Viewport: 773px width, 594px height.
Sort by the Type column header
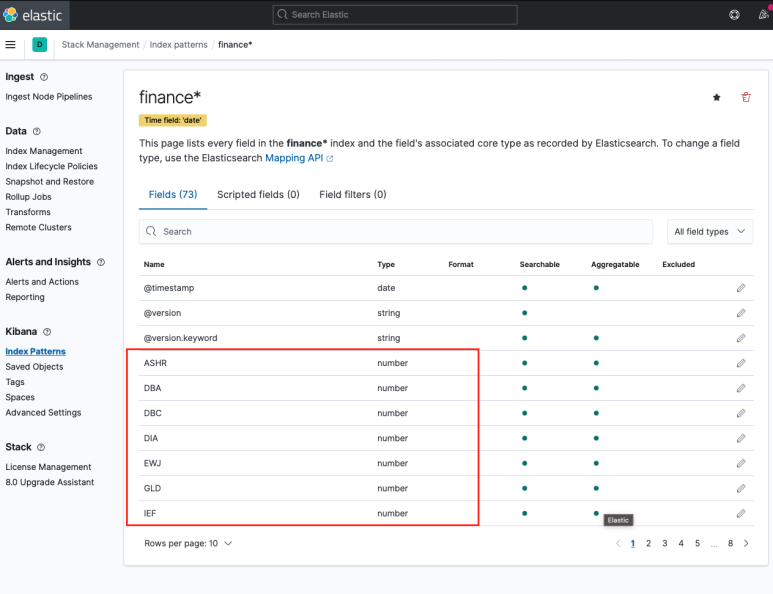(386, 265)
